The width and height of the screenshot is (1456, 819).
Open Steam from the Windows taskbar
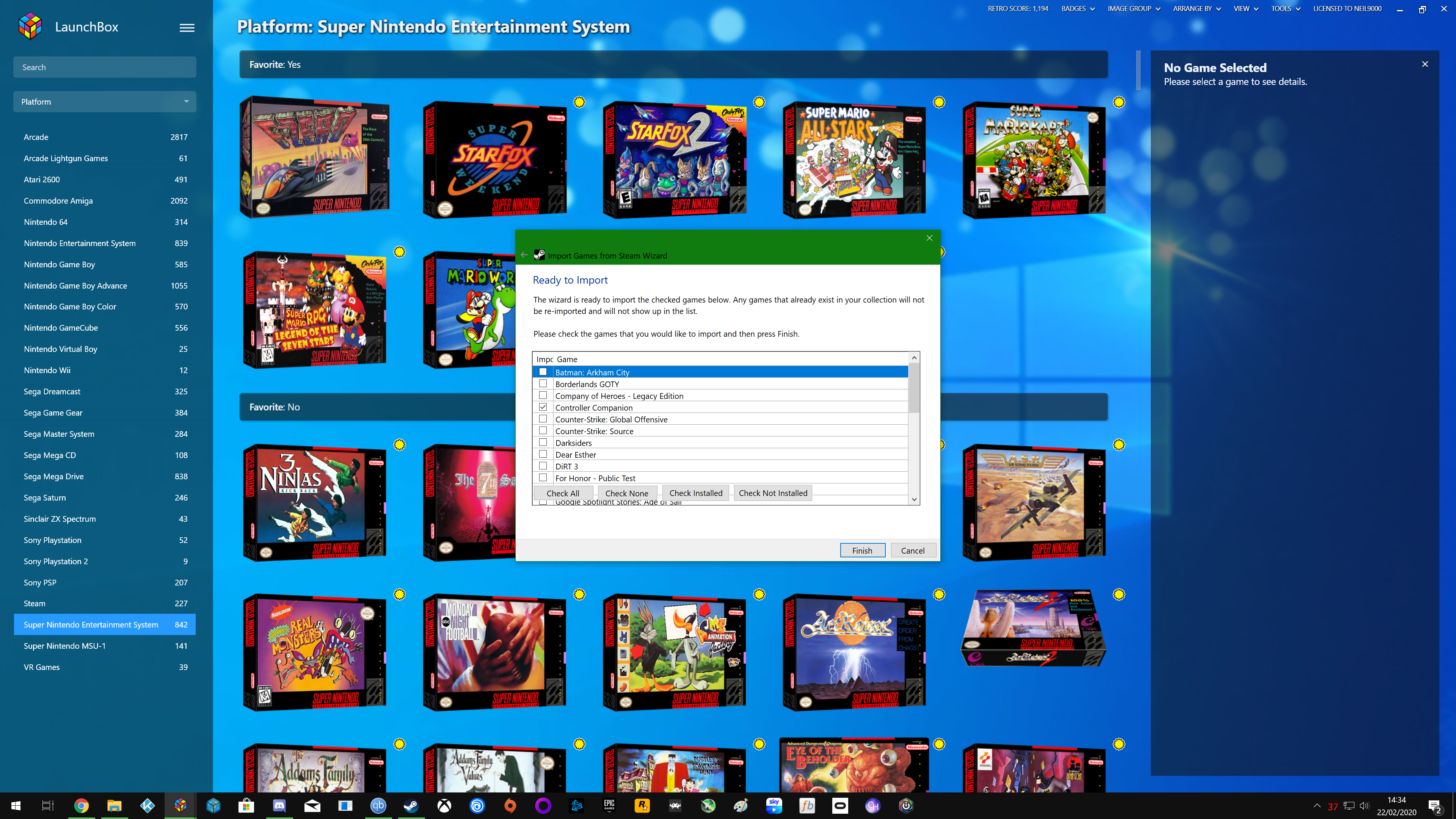tap(411, 805)
